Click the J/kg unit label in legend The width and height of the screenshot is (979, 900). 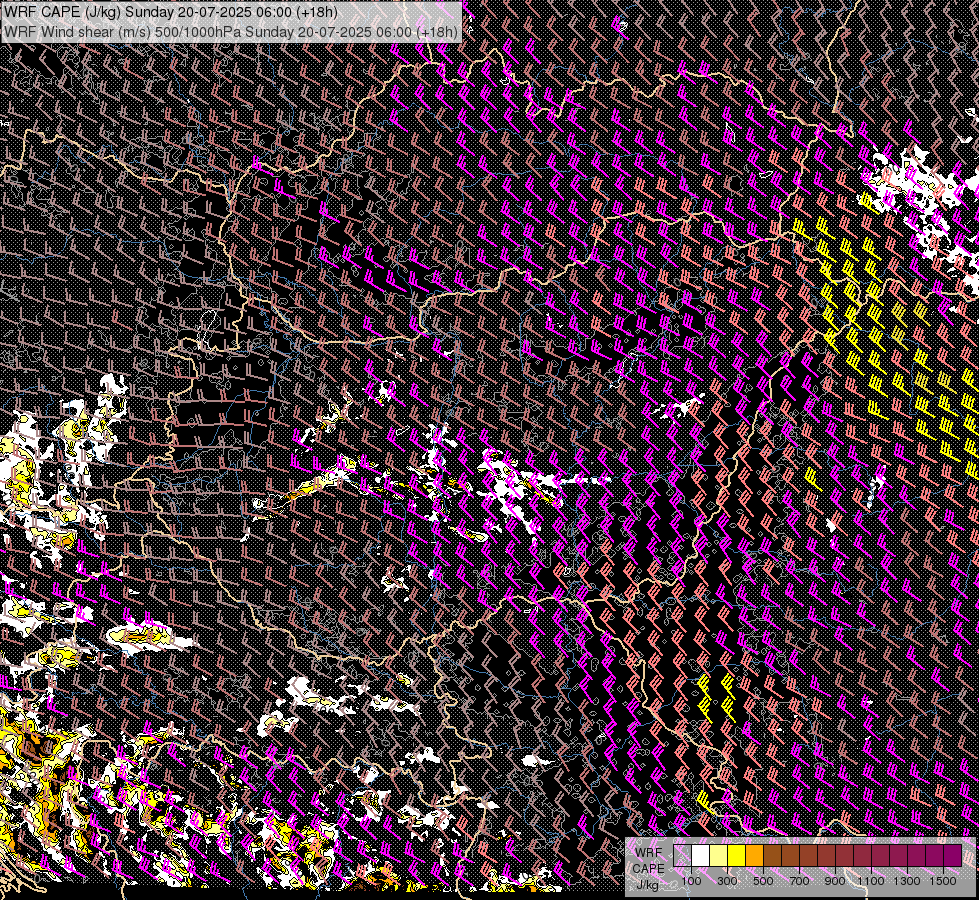pos(648,885)
